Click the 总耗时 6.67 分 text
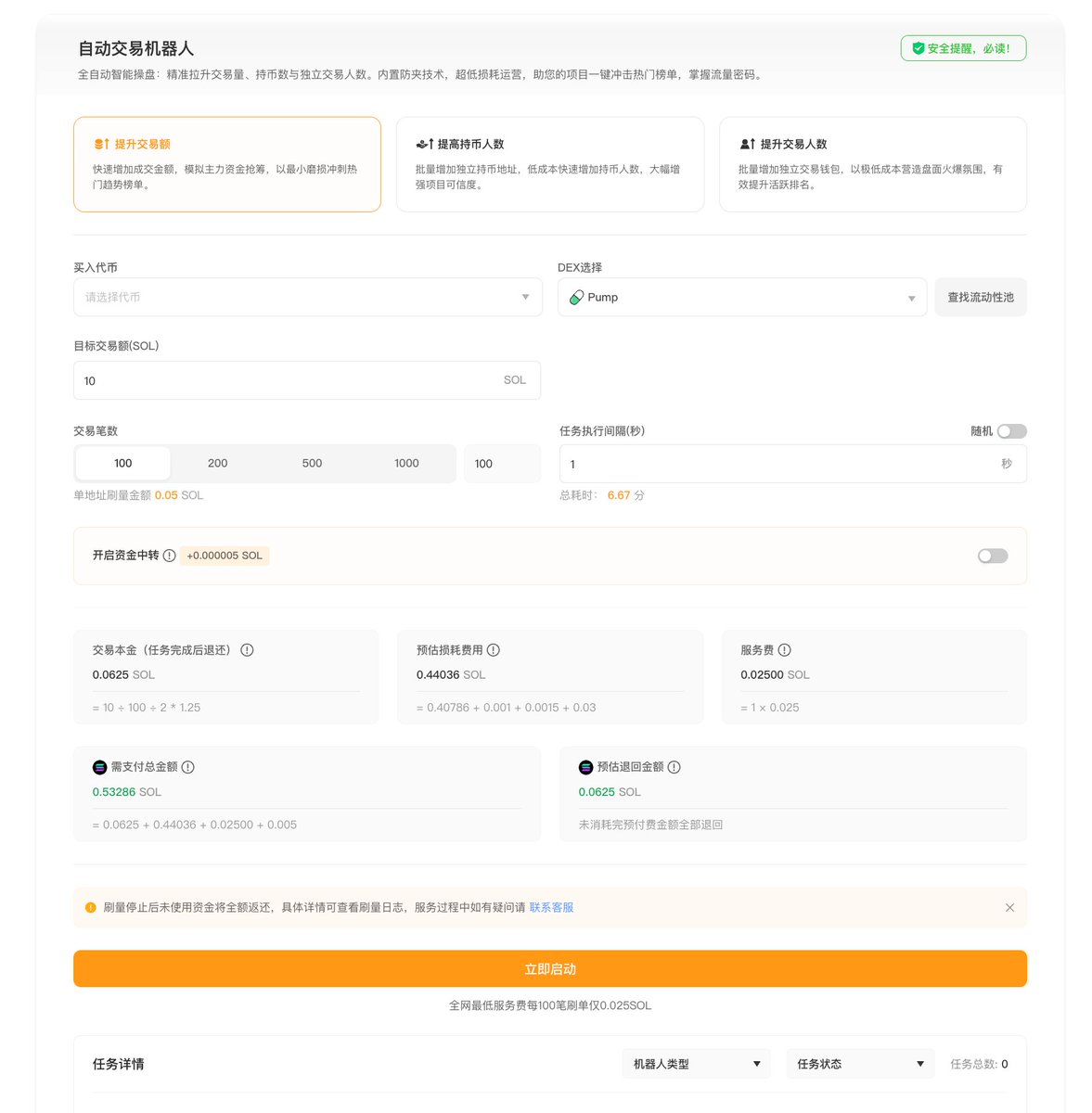Screen dimensions: 1092x1113 point(602,495)
